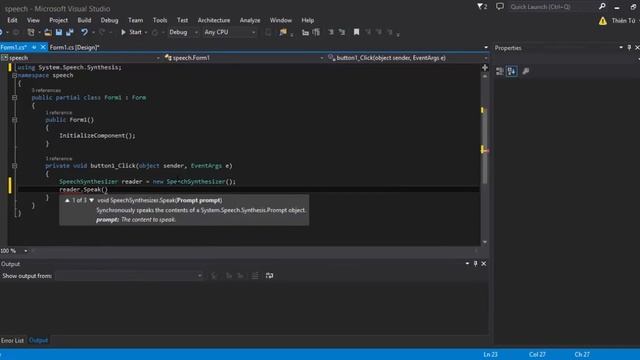Toggle word wrap in Output panel
640x360 pixels.
tap(269, 276)
